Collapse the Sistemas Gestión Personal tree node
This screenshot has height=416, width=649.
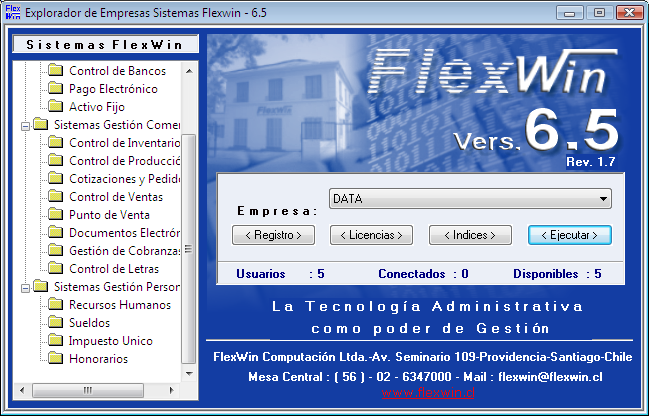point(24,287)
